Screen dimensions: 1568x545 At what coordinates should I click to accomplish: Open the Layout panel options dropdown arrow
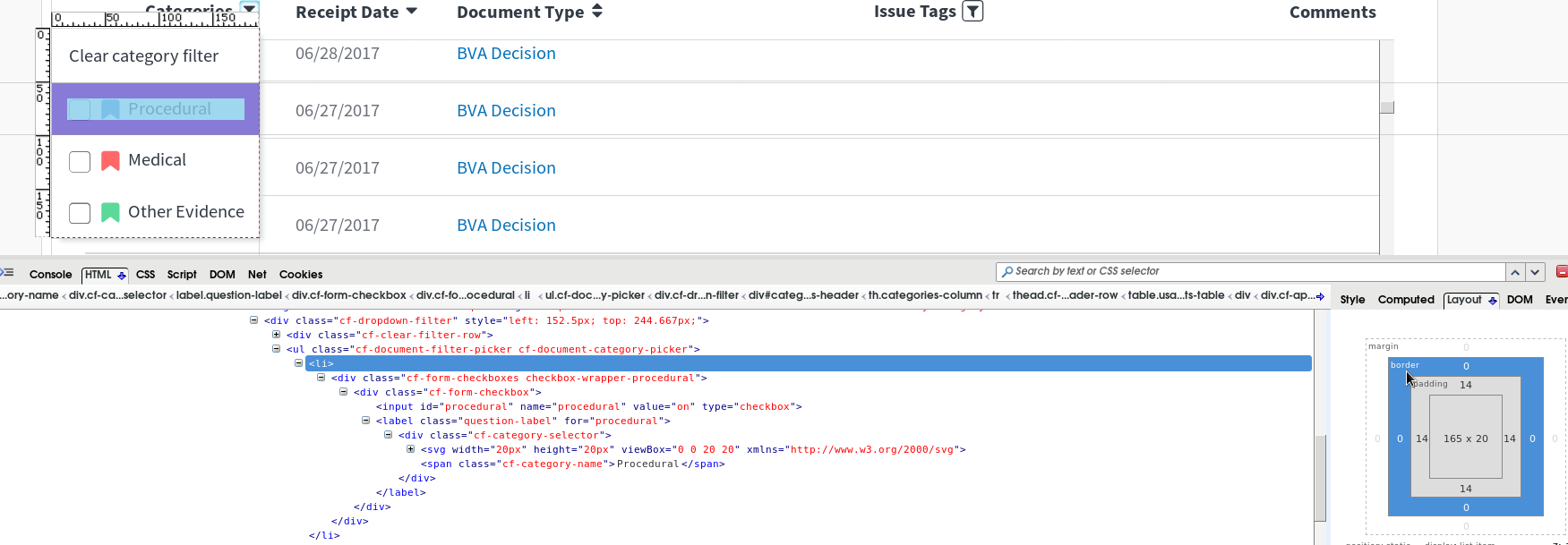(x=1492, y=301)
